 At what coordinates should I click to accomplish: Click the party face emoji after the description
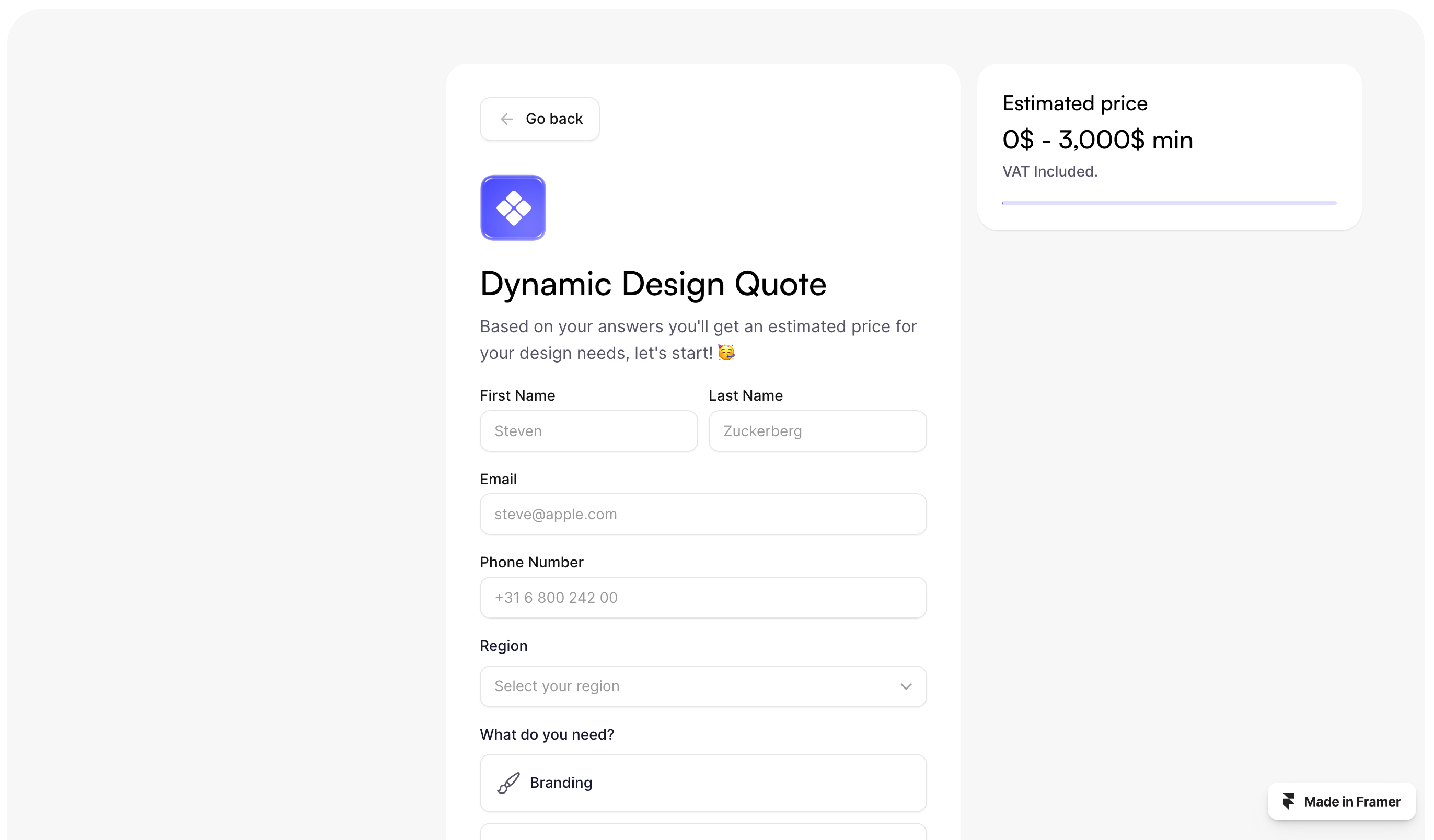tap(726, 353)
